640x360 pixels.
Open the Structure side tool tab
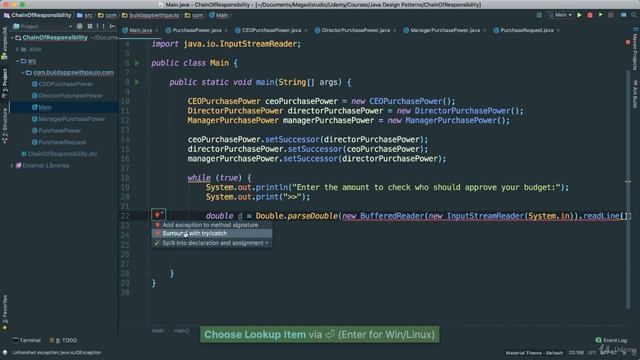4,126
